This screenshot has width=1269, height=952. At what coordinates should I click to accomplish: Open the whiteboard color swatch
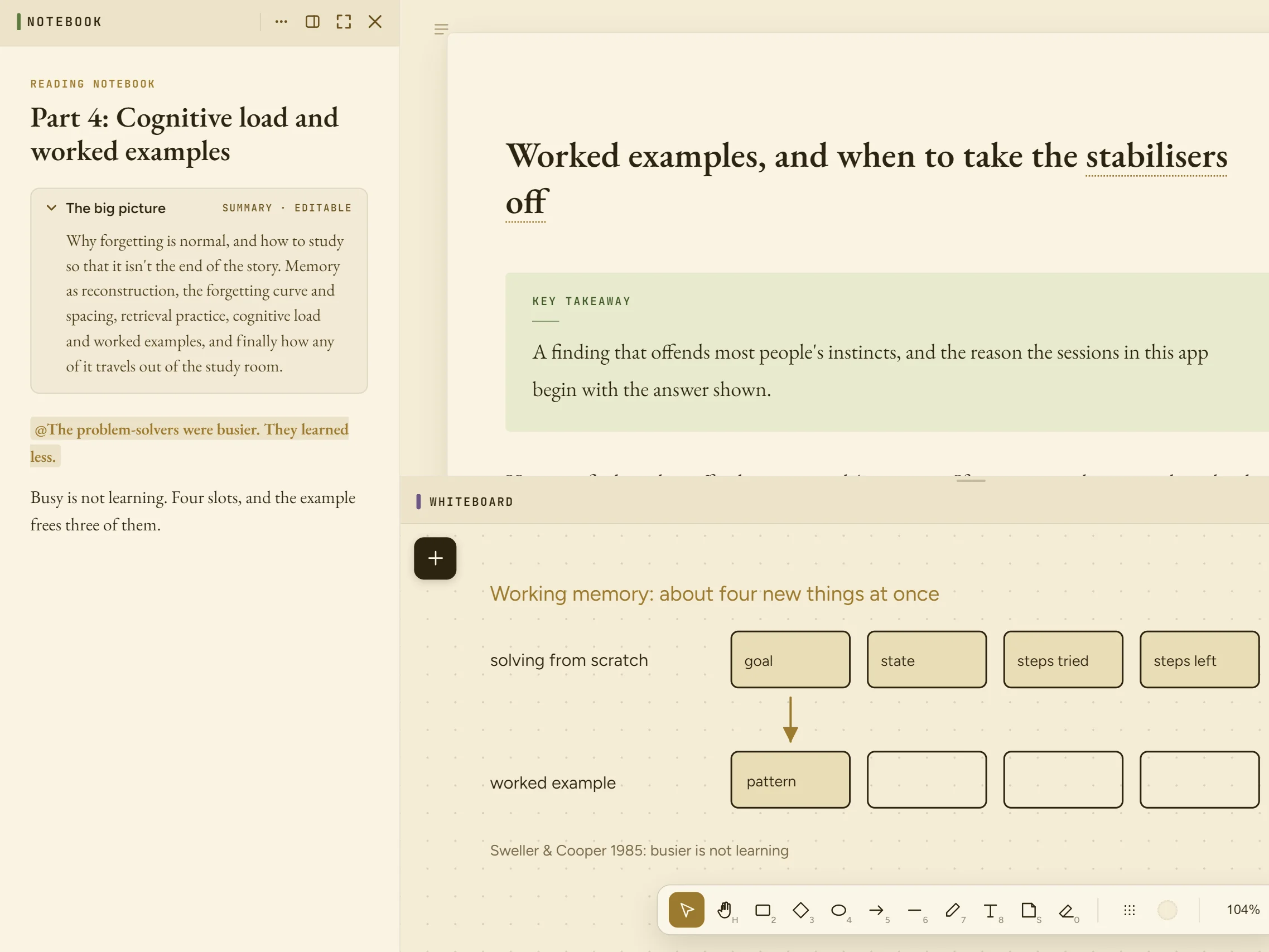coord(1167,910)
